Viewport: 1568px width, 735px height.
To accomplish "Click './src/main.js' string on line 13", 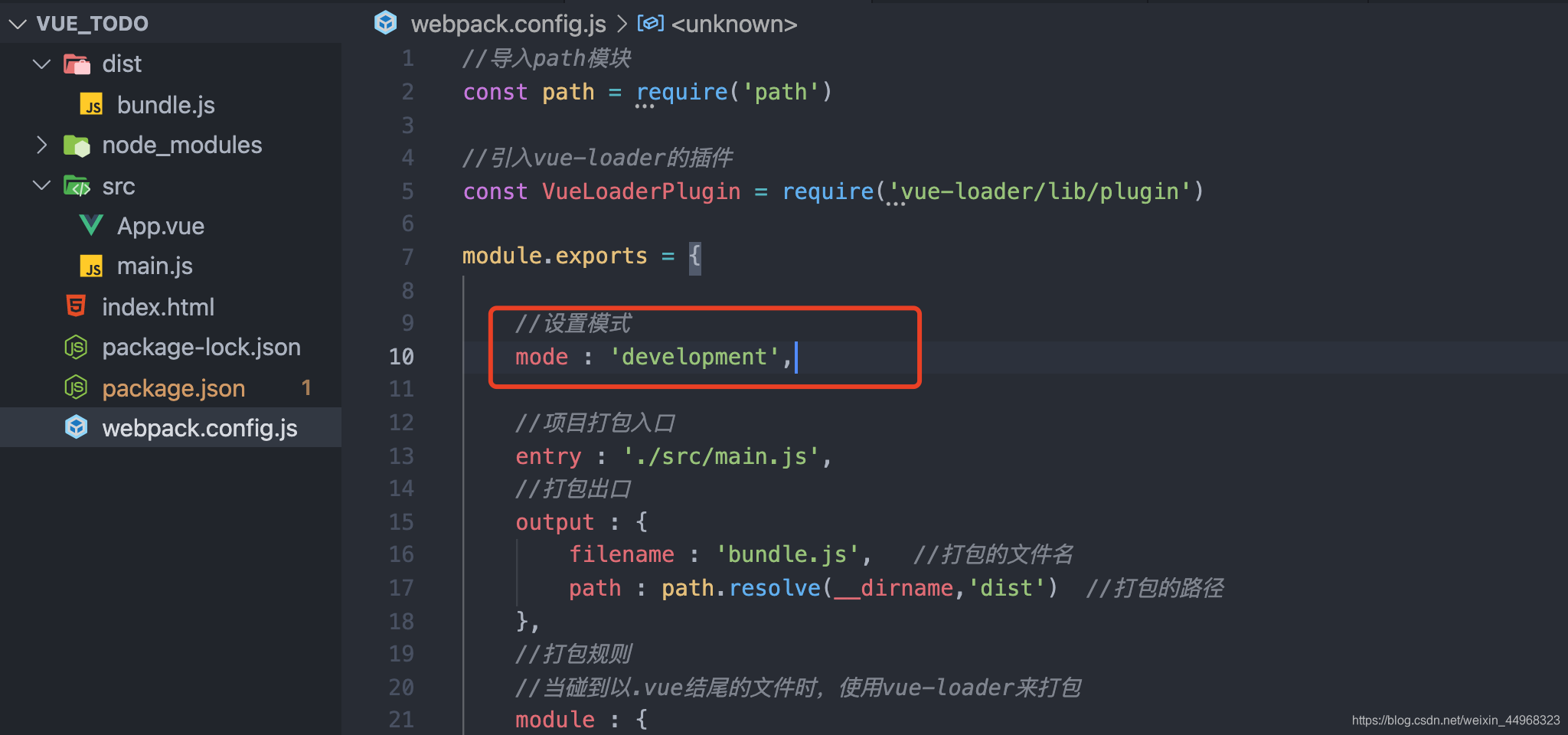I will tap(721, 456).
